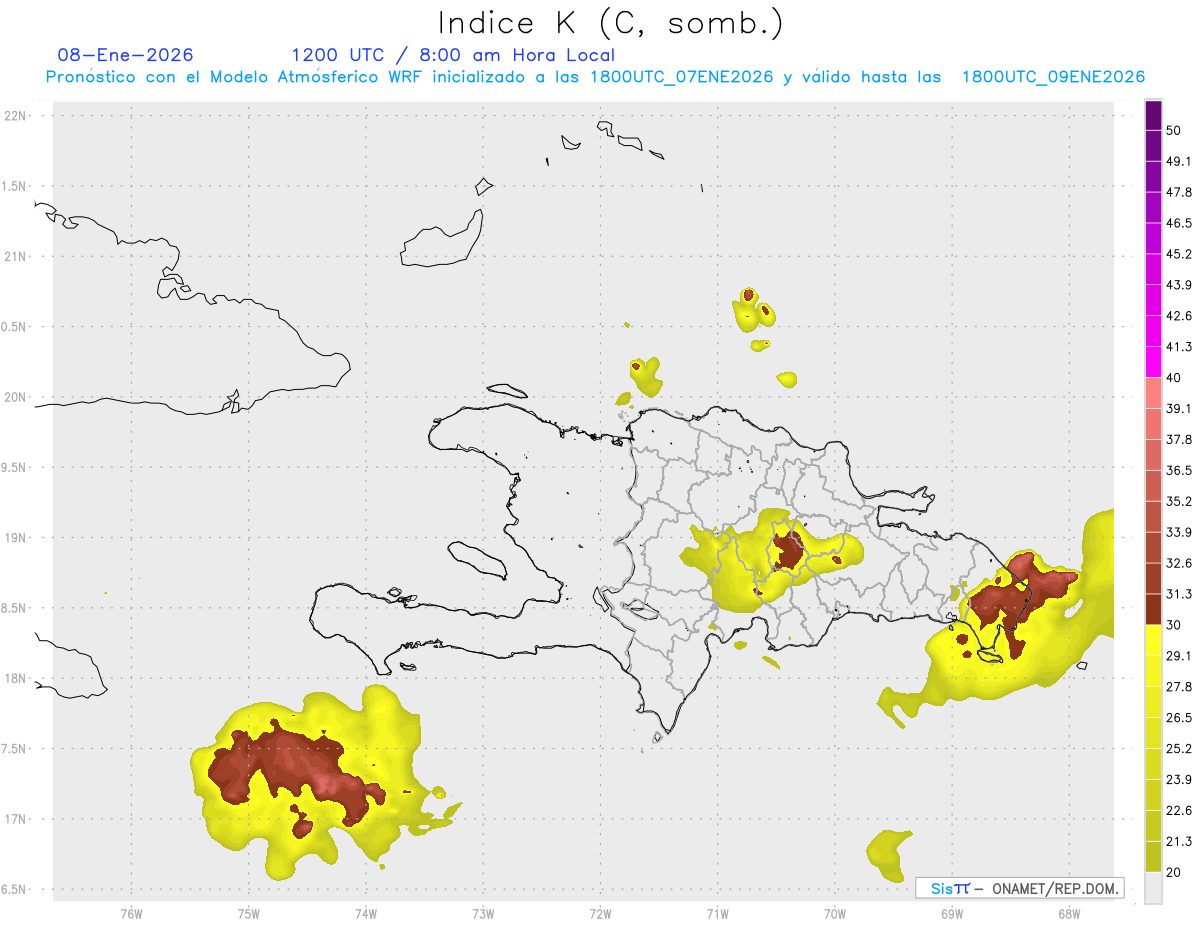Pick the legend swatch between 47.8 and 49.1
The width and height of the screenshot is (1200, 927).
[x=1153, y=177]
